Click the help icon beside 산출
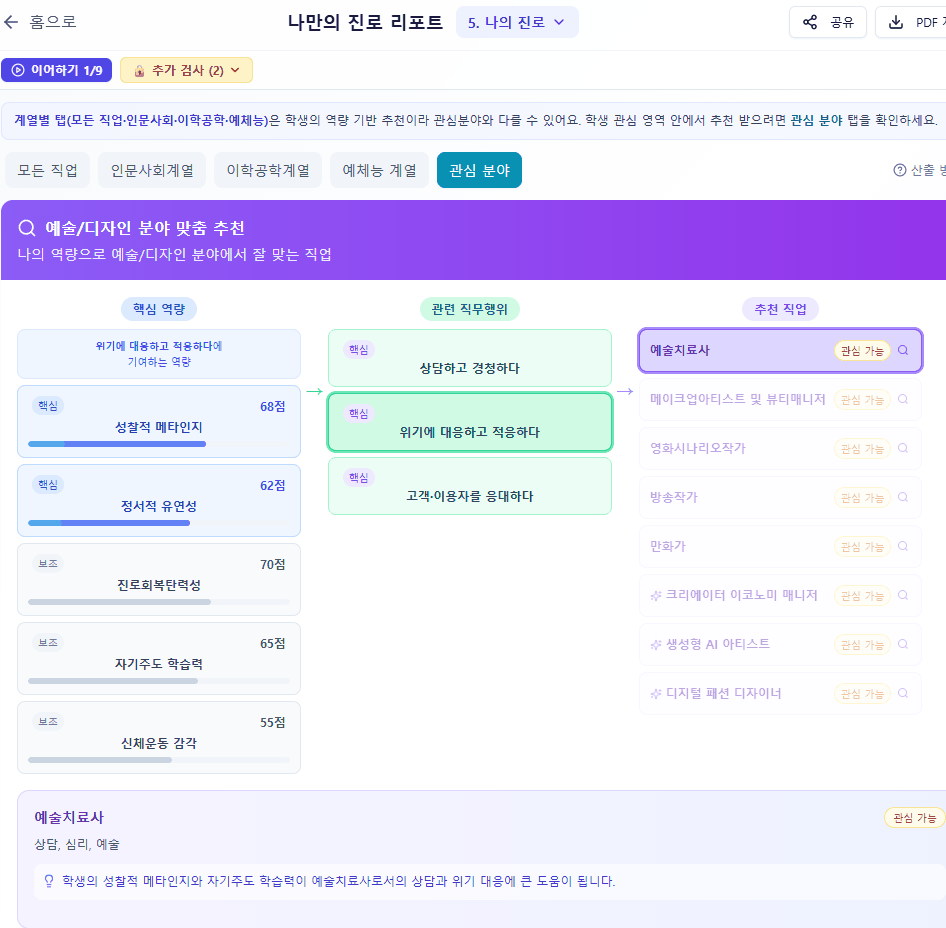The height and width of the screenshot is (928, 946). (x=900, y=170)
